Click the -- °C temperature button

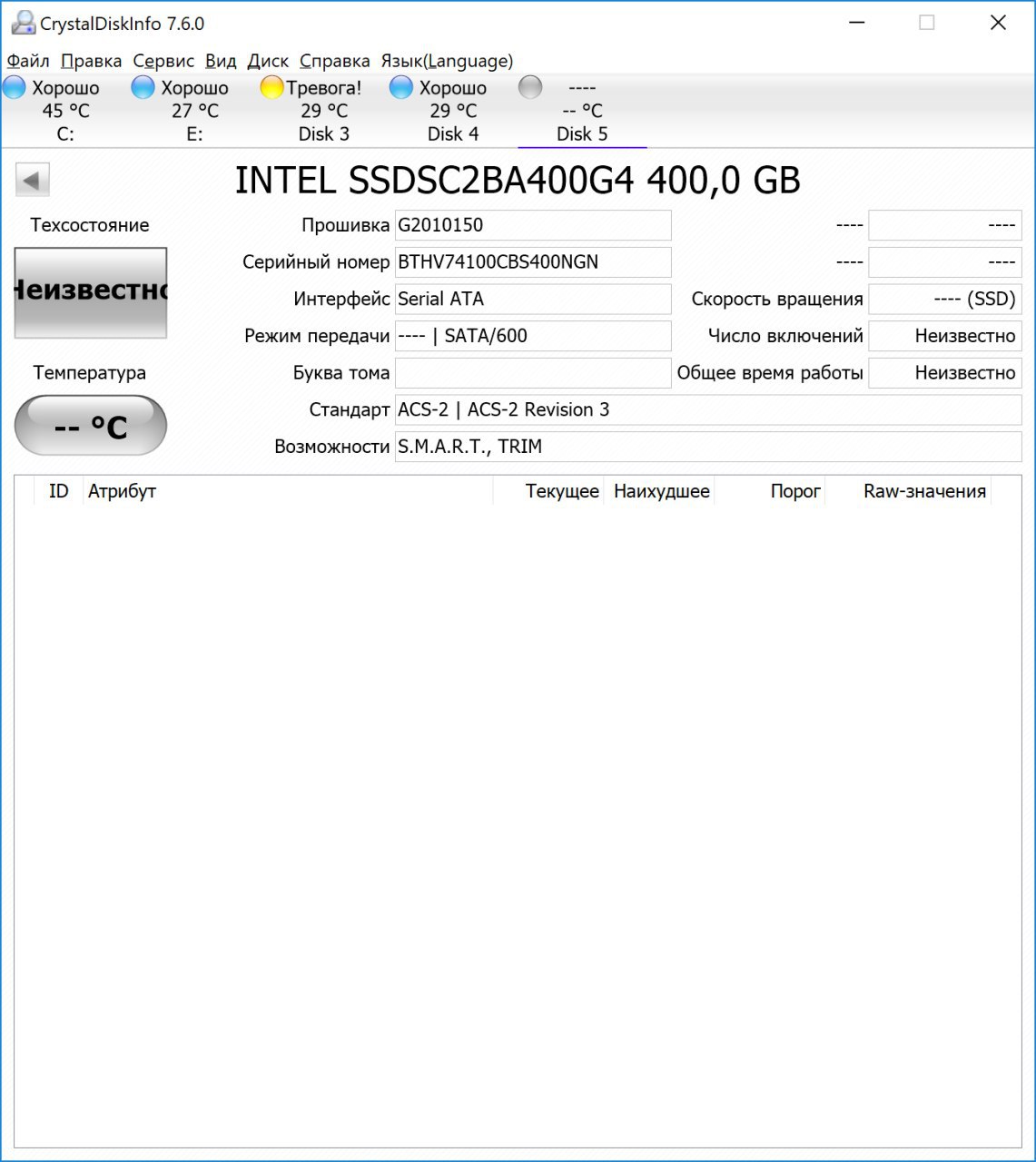click(x=91, y=425)
